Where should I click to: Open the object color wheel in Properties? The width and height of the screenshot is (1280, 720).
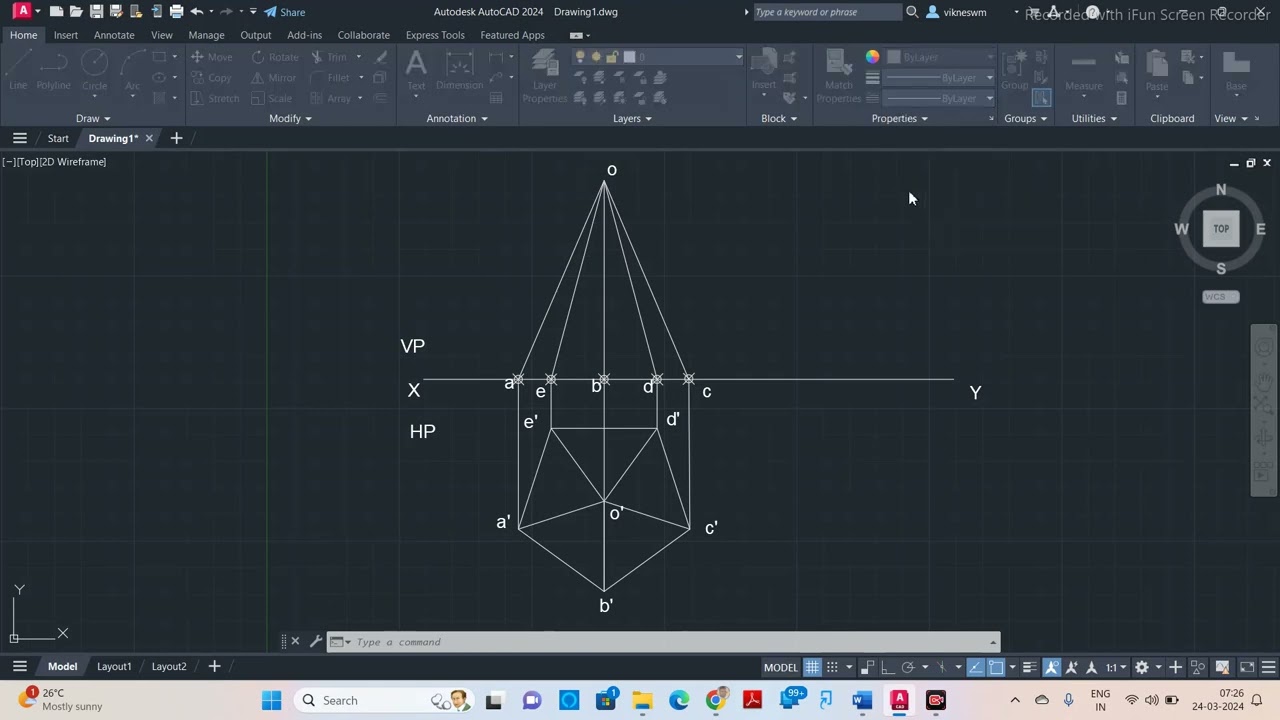[x=872, y=57]
